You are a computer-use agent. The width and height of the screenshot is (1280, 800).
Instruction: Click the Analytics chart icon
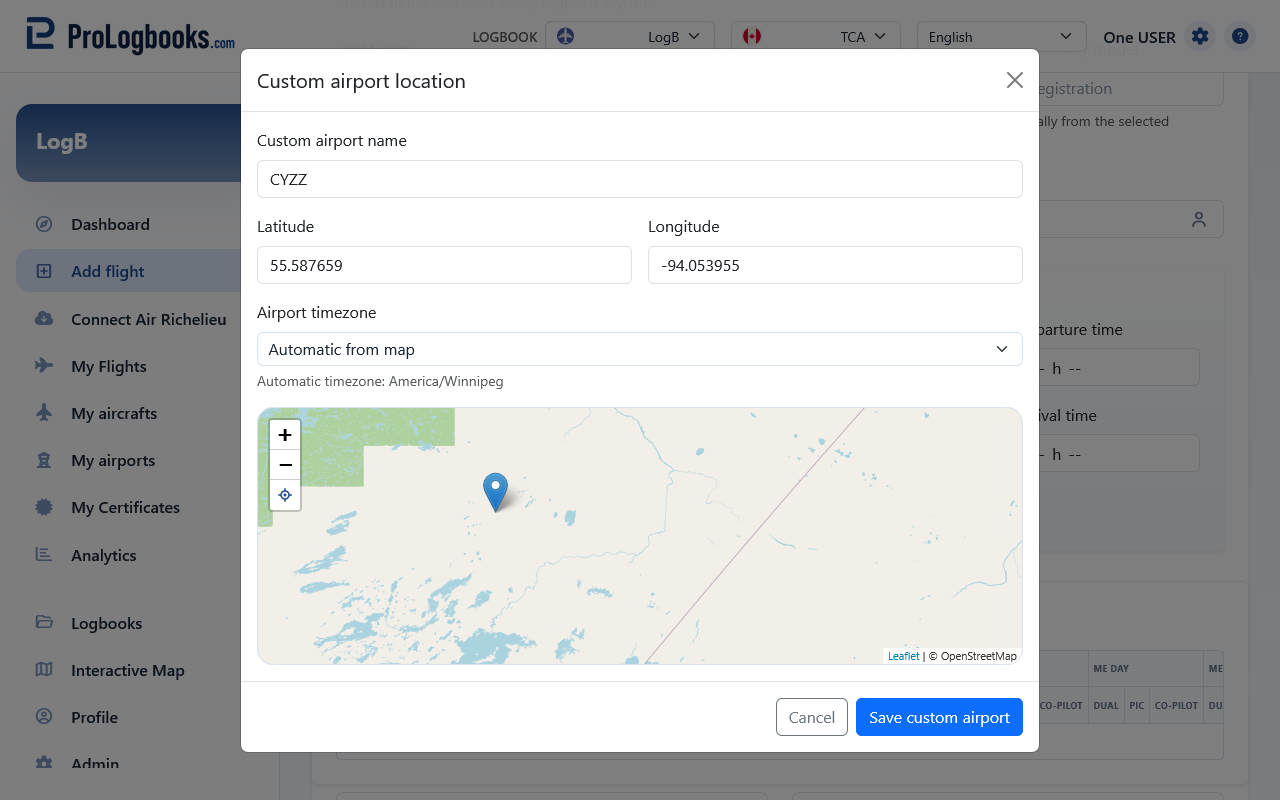tap(44, 555)
